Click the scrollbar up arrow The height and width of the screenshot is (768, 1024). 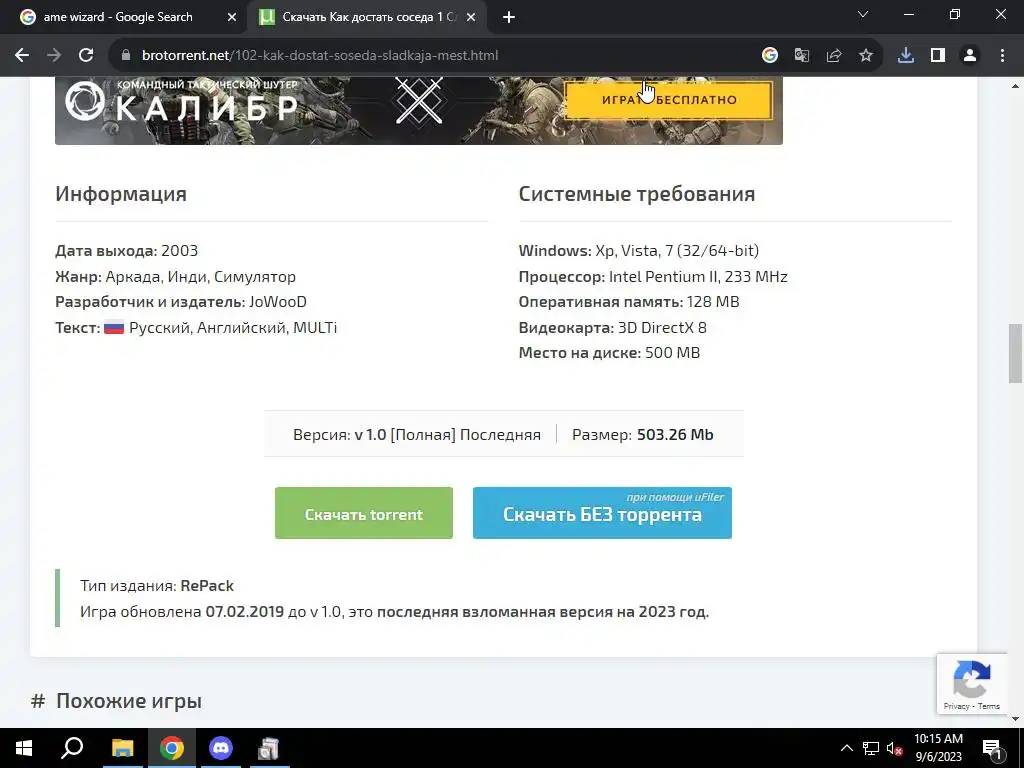click(x=1016, y=85)
